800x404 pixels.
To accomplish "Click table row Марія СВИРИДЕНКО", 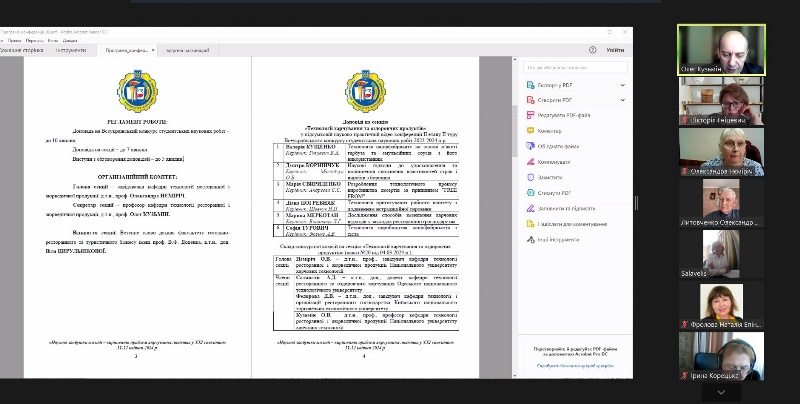I will click(366, 190).
